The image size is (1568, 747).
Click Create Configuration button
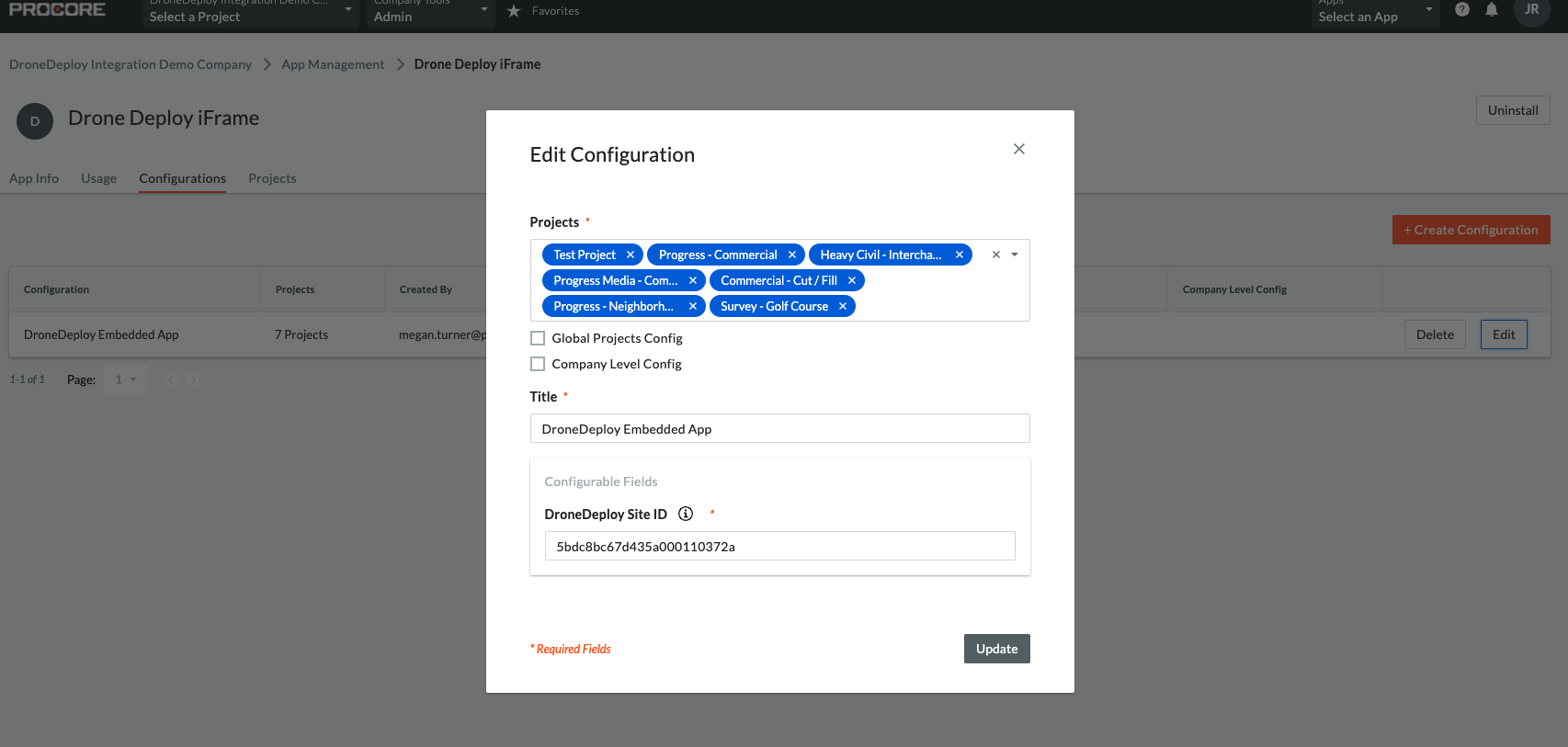(1471, 230)
